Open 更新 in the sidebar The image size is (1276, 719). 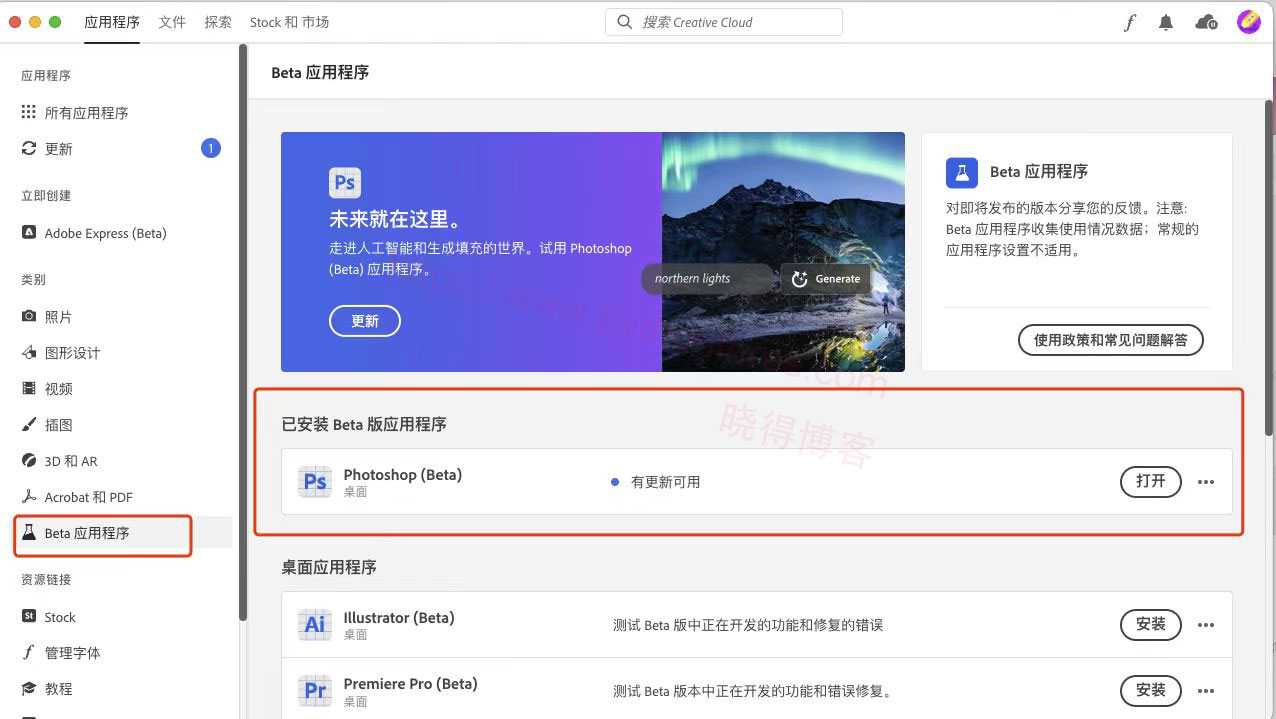point(59,149)
